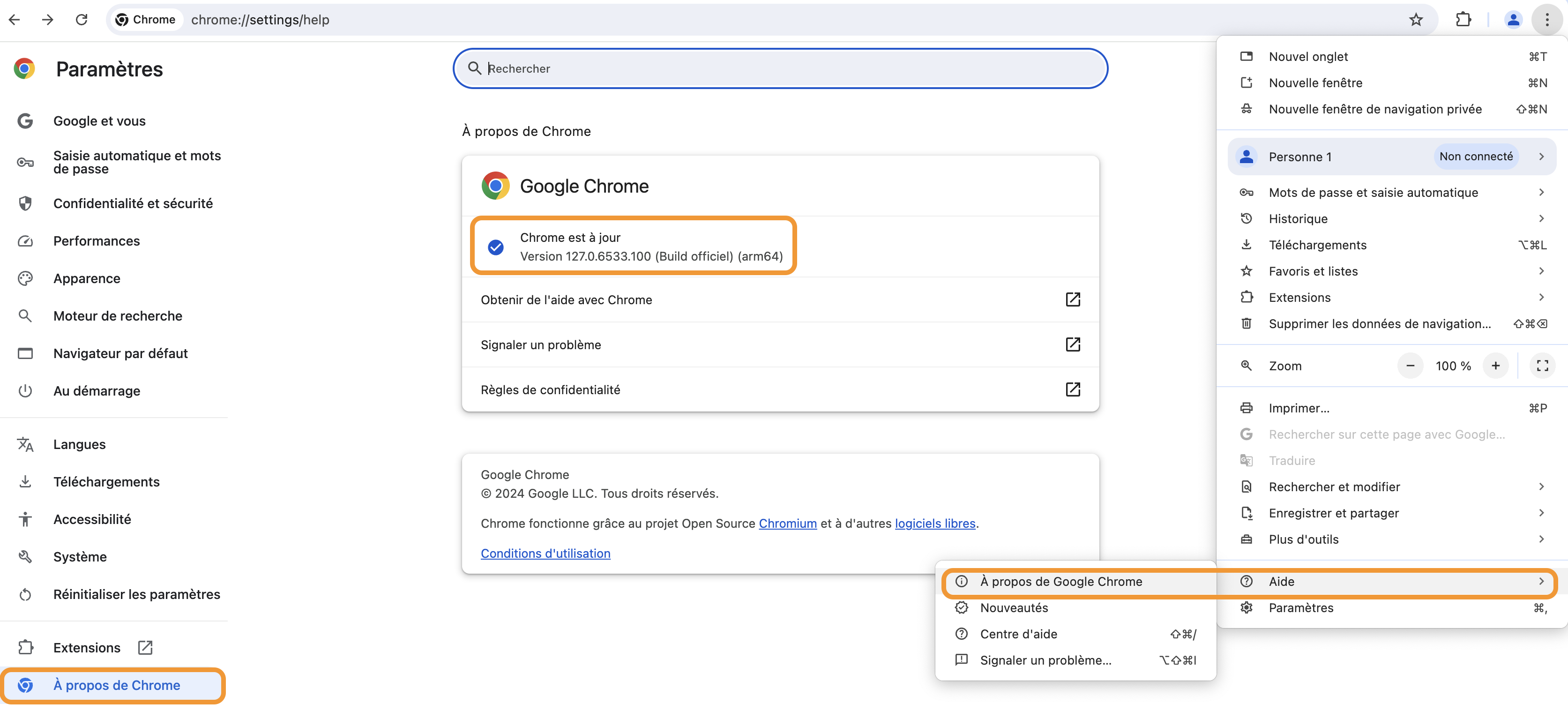Expand the Plus d'outils submenu
This screenshot has width=1568, height=711.
click(x=1391, y=539)
